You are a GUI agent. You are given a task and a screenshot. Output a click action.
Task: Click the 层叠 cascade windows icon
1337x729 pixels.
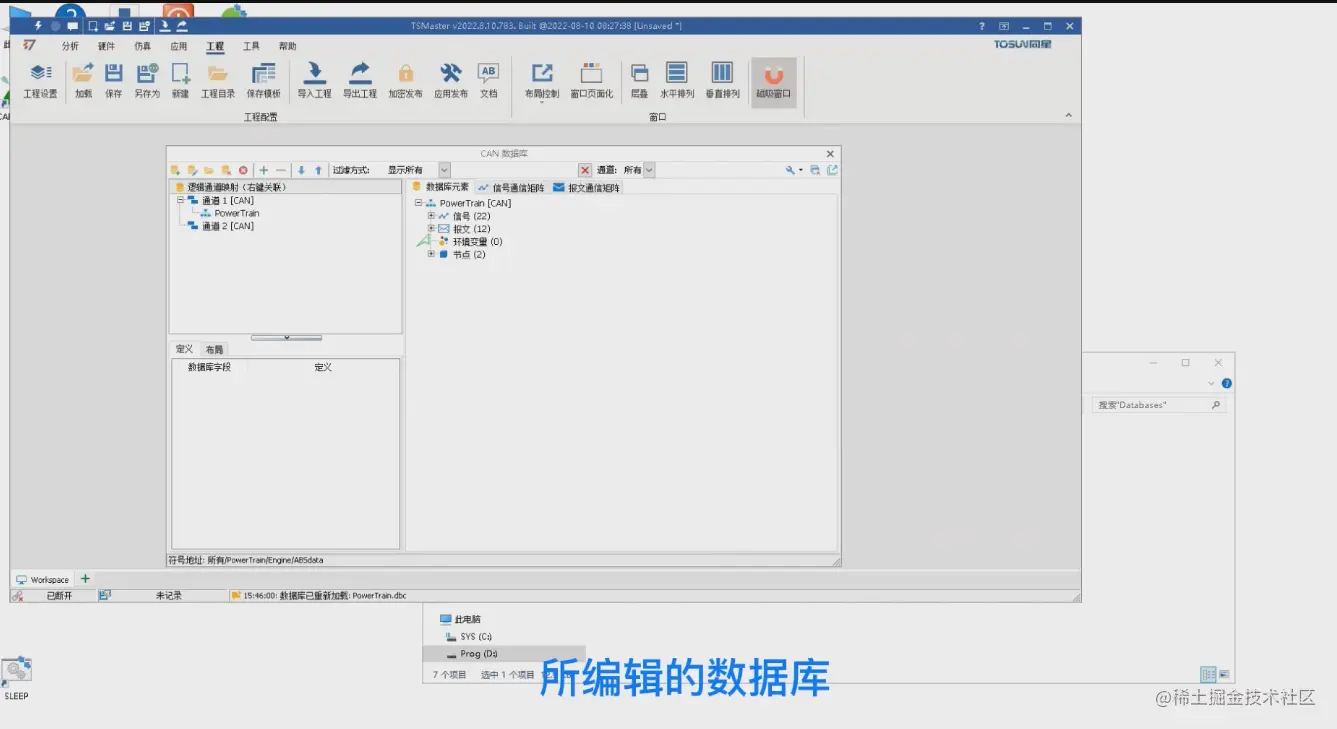click(639, 80)
